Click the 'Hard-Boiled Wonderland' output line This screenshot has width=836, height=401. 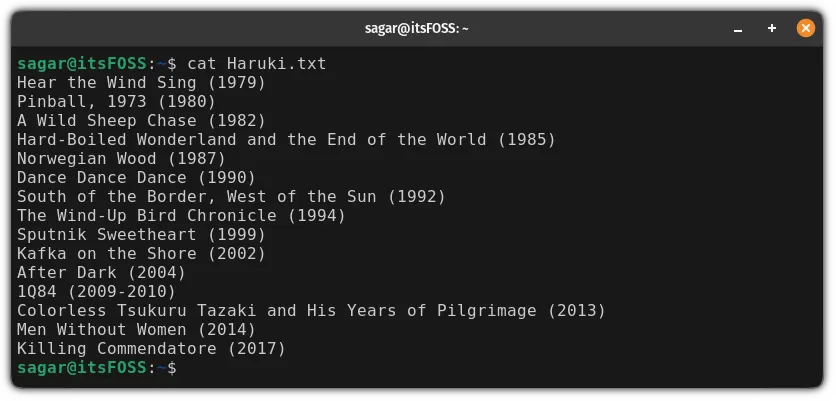286,139
